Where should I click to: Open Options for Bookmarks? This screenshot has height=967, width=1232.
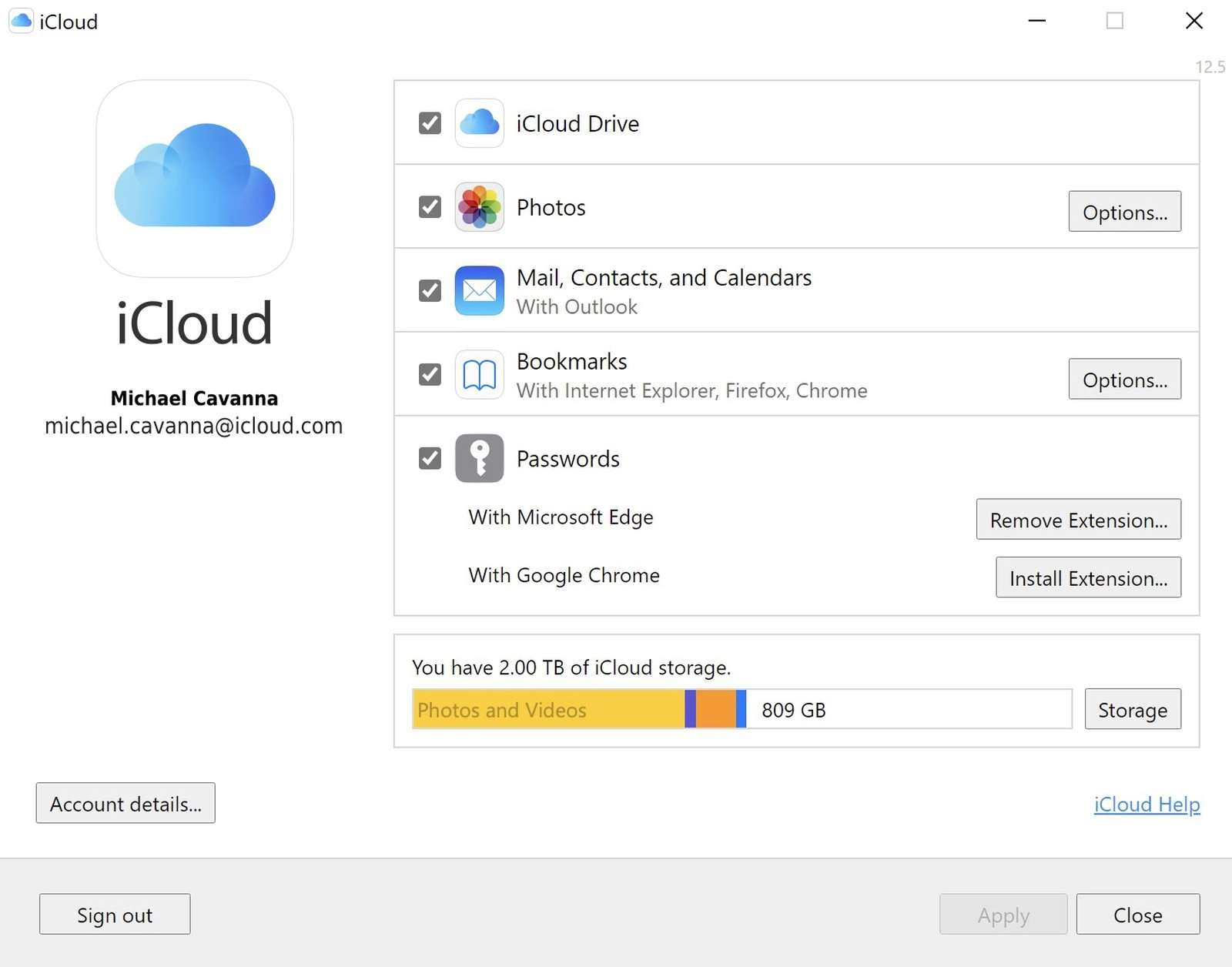[1124, 379]
